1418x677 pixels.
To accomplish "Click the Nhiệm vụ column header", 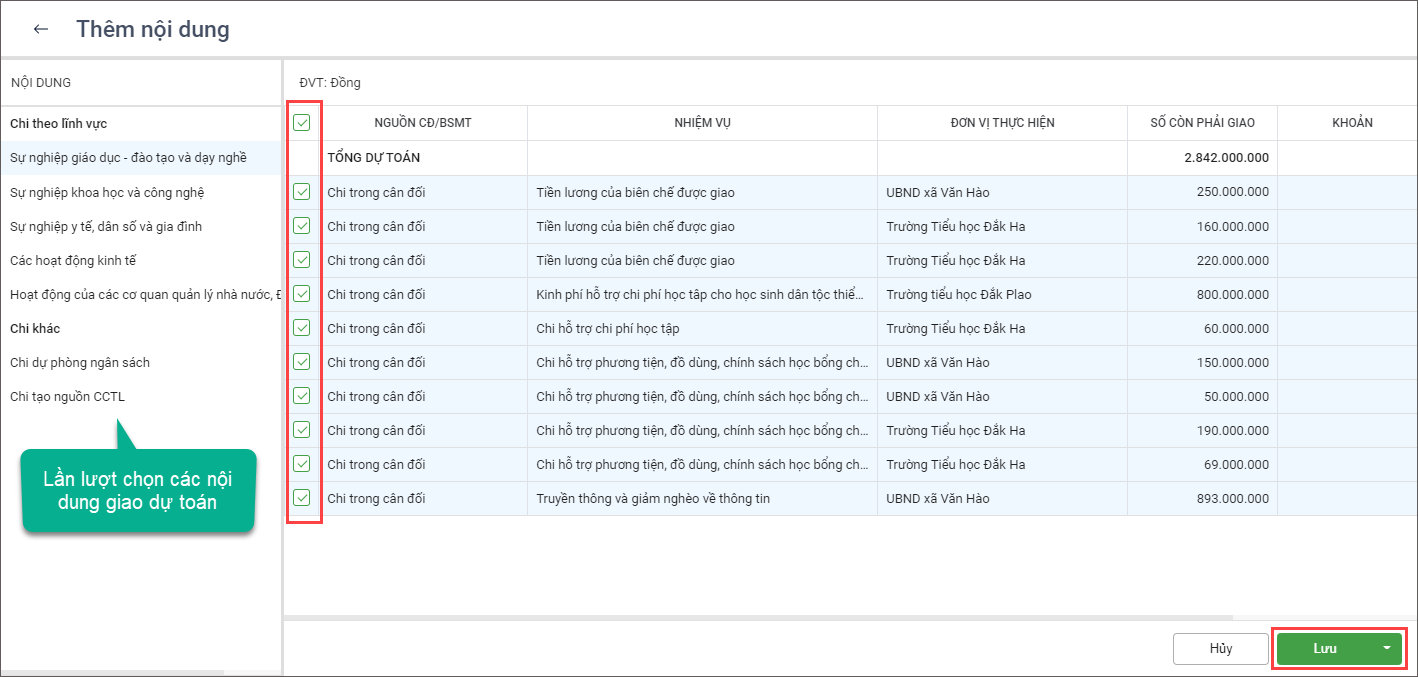I will (702, 123).
